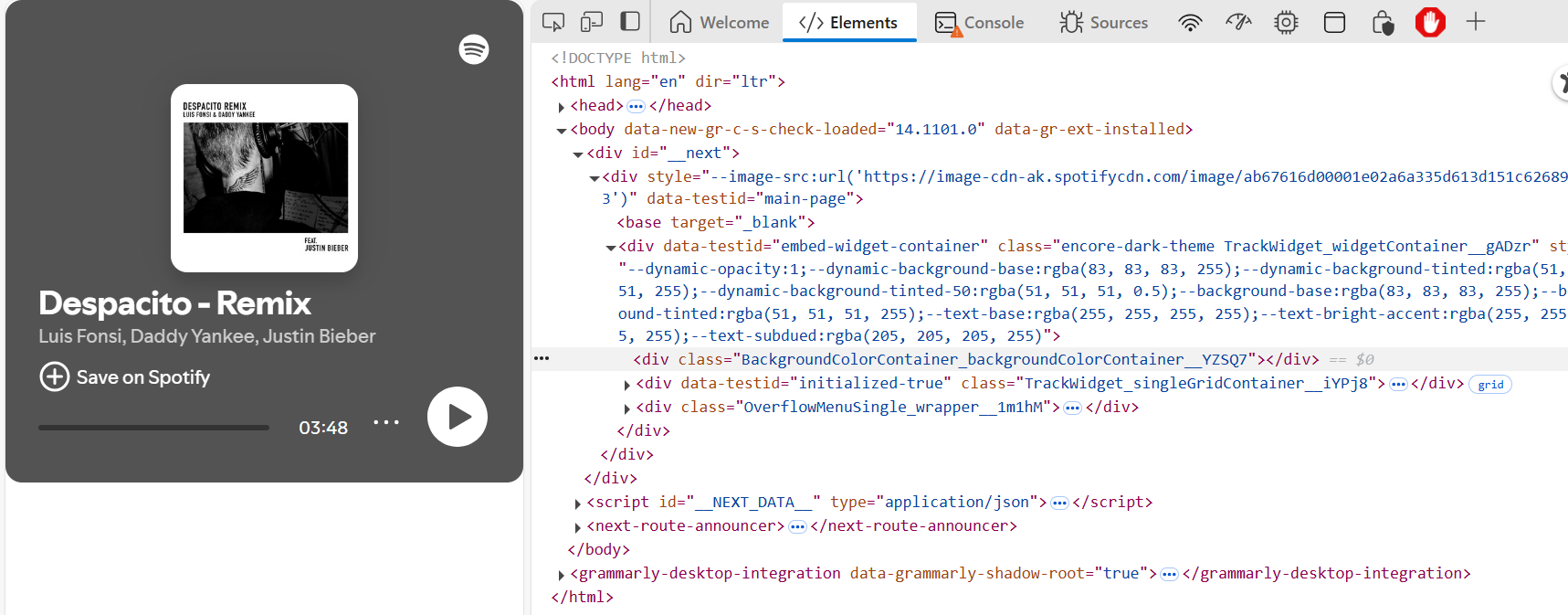Open the Despacito Remix album cover
1568x615 pixels.
point(265,178)
